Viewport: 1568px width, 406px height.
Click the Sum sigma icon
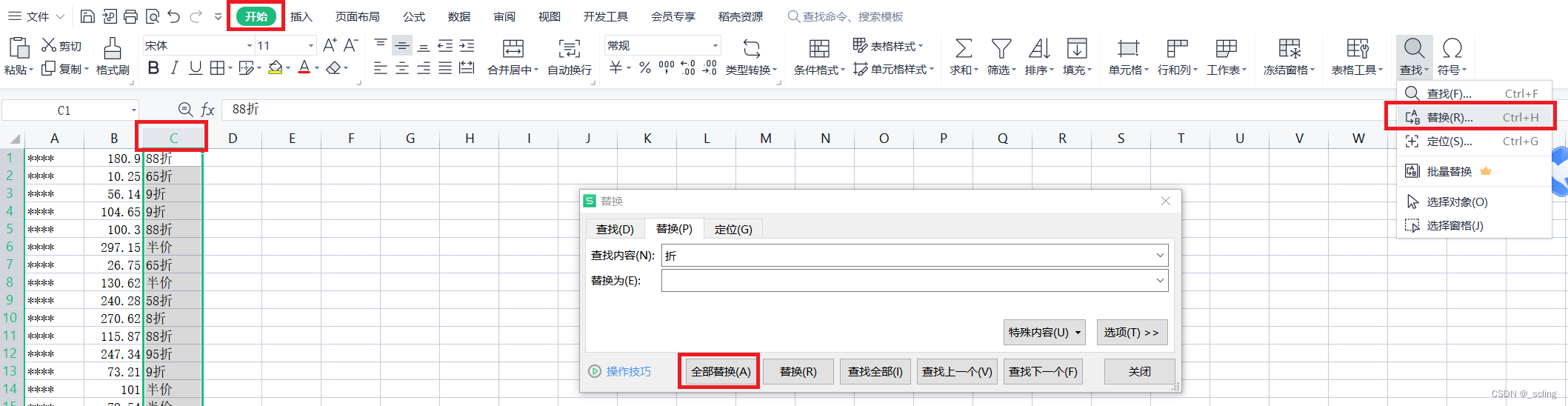click(963, 49)
